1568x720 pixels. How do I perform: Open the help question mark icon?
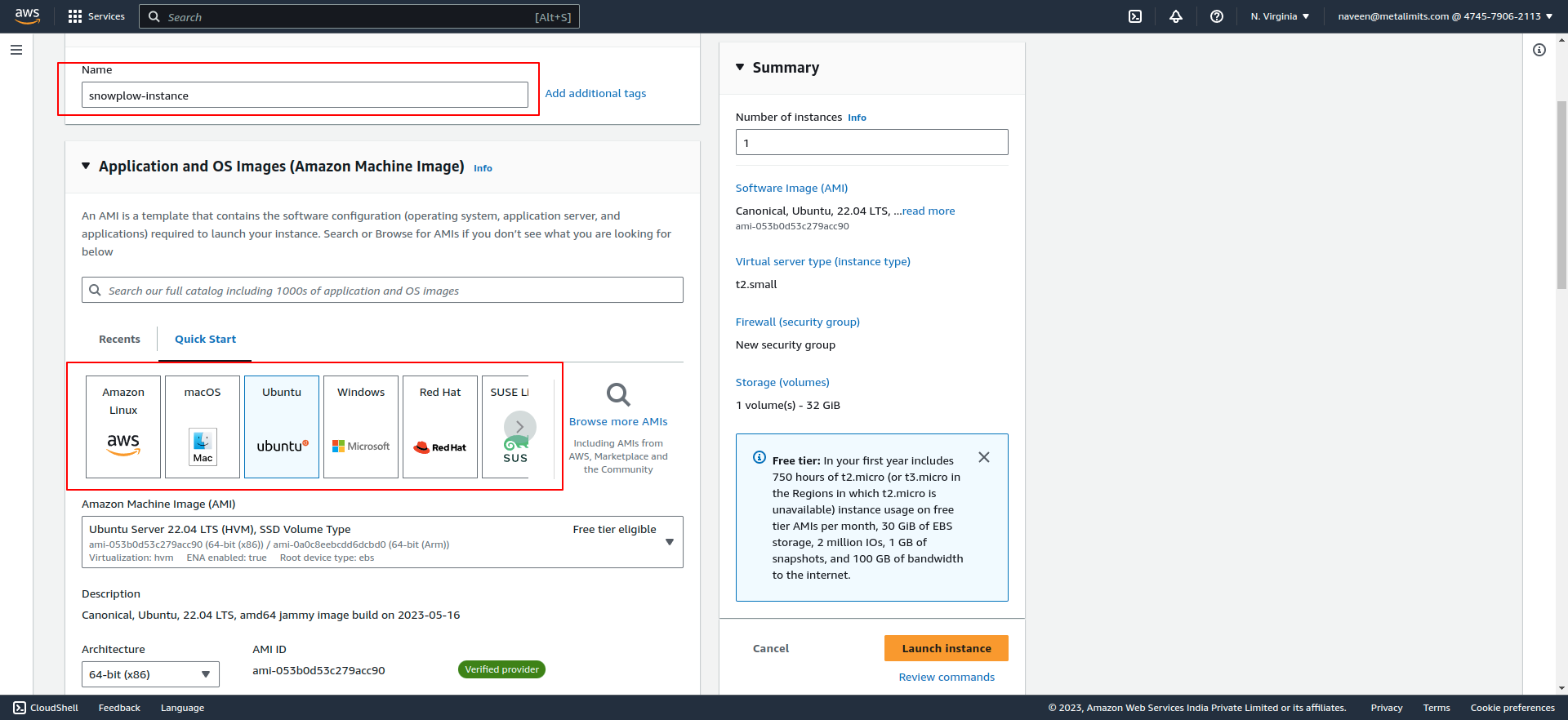coord(1217,16)
